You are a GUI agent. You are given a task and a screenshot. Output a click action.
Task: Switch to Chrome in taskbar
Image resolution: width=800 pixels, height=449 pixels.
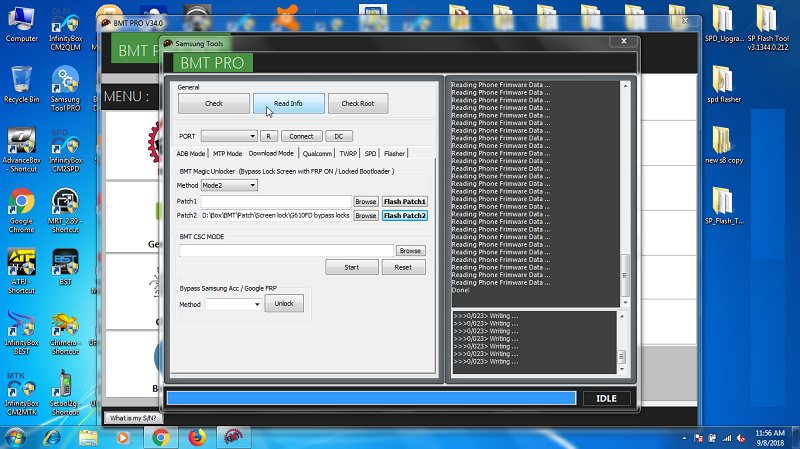pos(161,438)
